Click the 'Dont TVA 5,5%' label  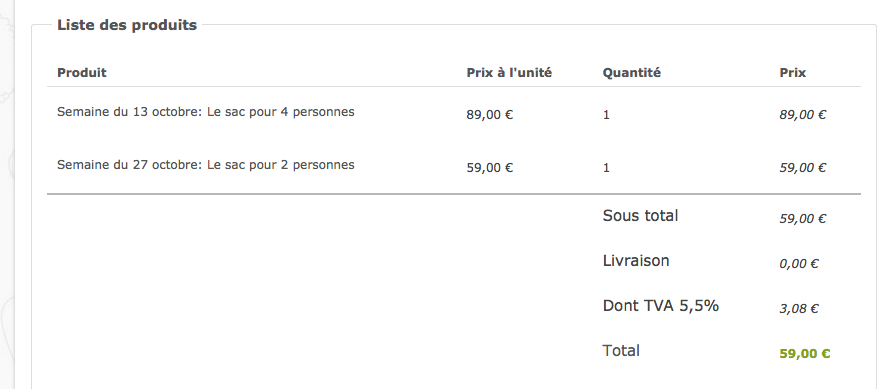click(x=661, y=306)
